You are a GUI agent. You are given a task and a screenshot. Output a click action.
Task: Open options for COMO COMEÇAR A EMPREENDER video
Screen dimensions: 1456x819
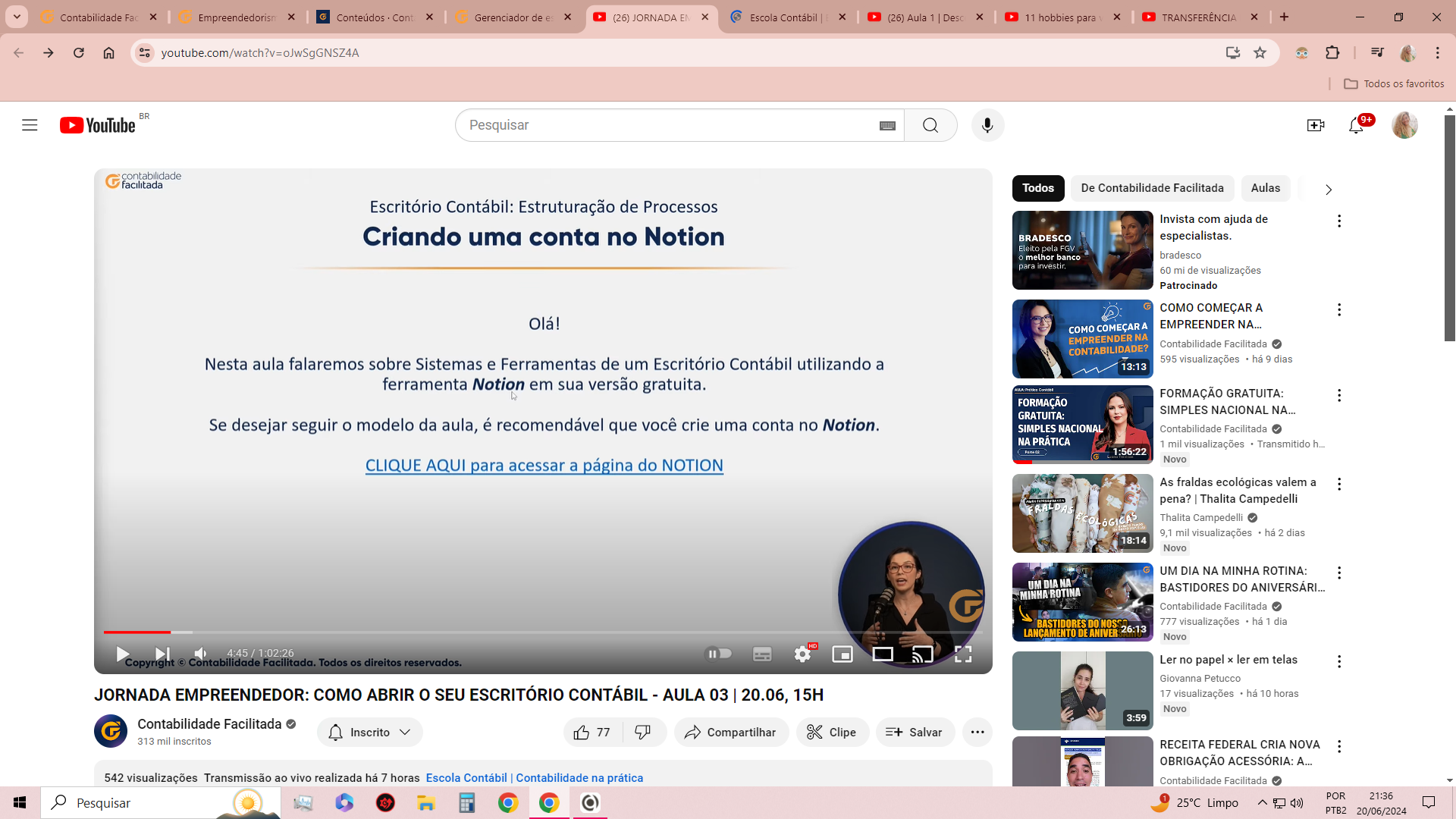pos(1339,309)
